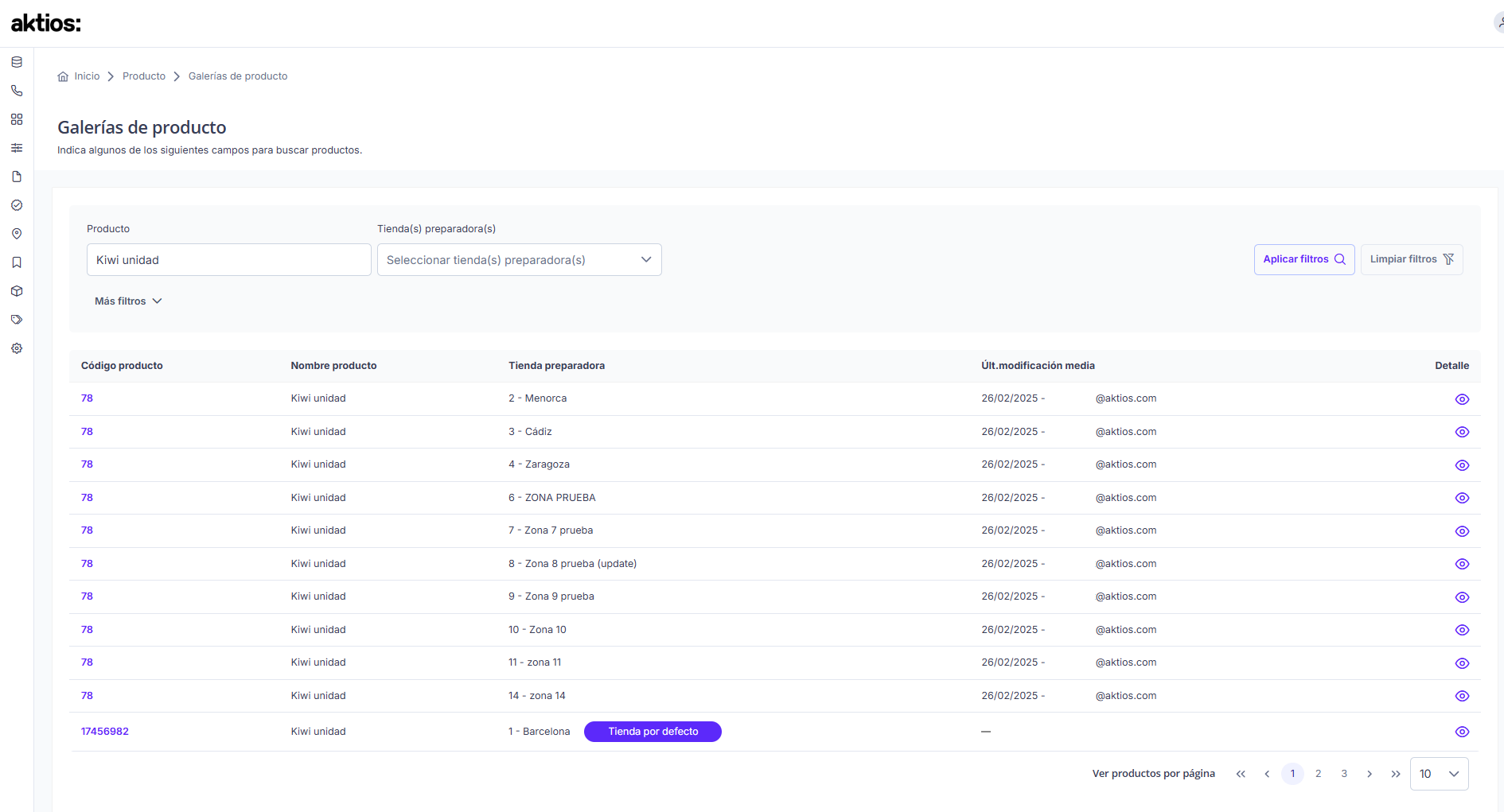Select page 1 in pagination

[1292, 774]
